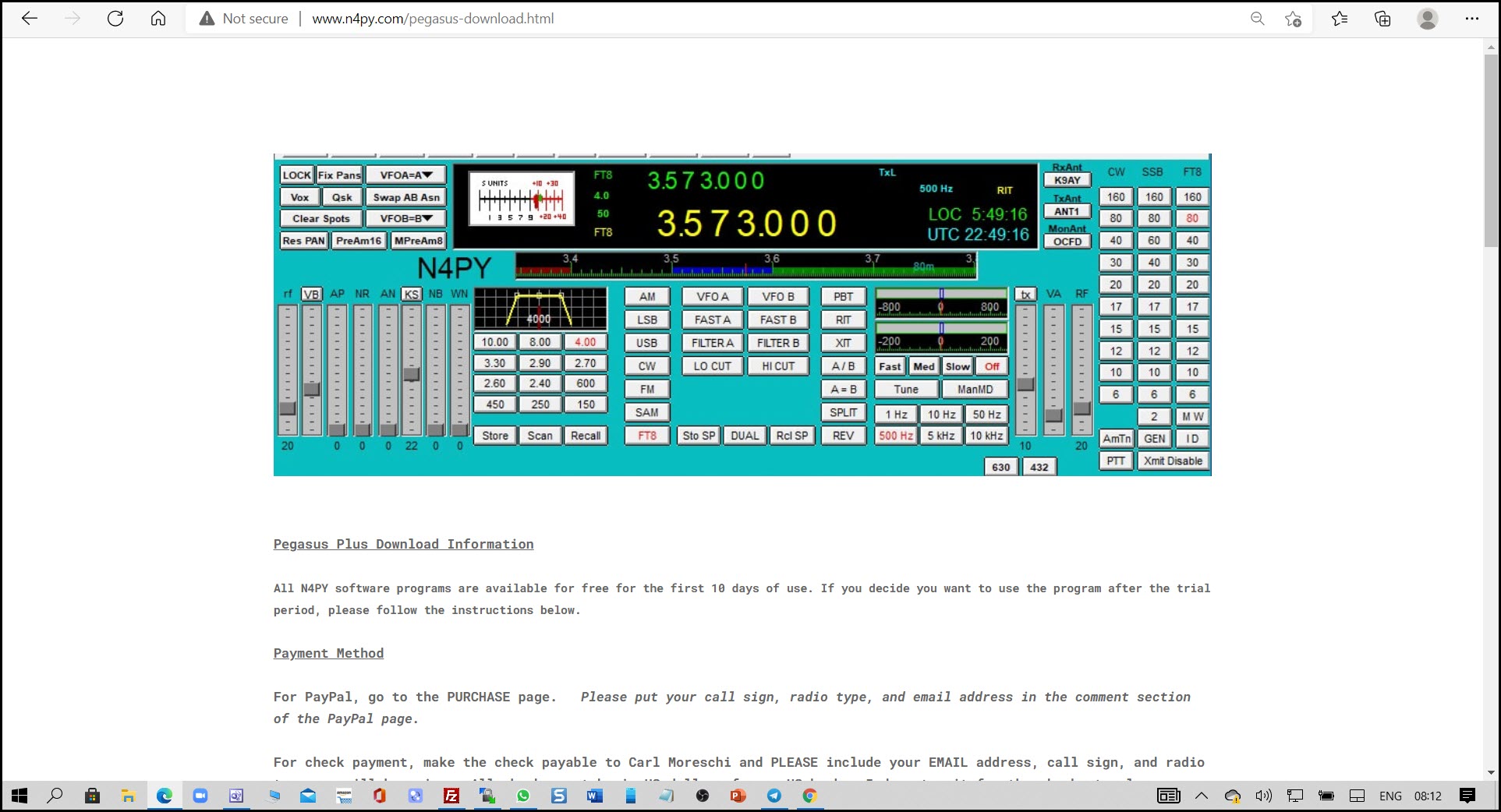The height and width of the screenshot is (812, 1501).
Task: Toggle the LOCK button
Action: coord(296,175)
